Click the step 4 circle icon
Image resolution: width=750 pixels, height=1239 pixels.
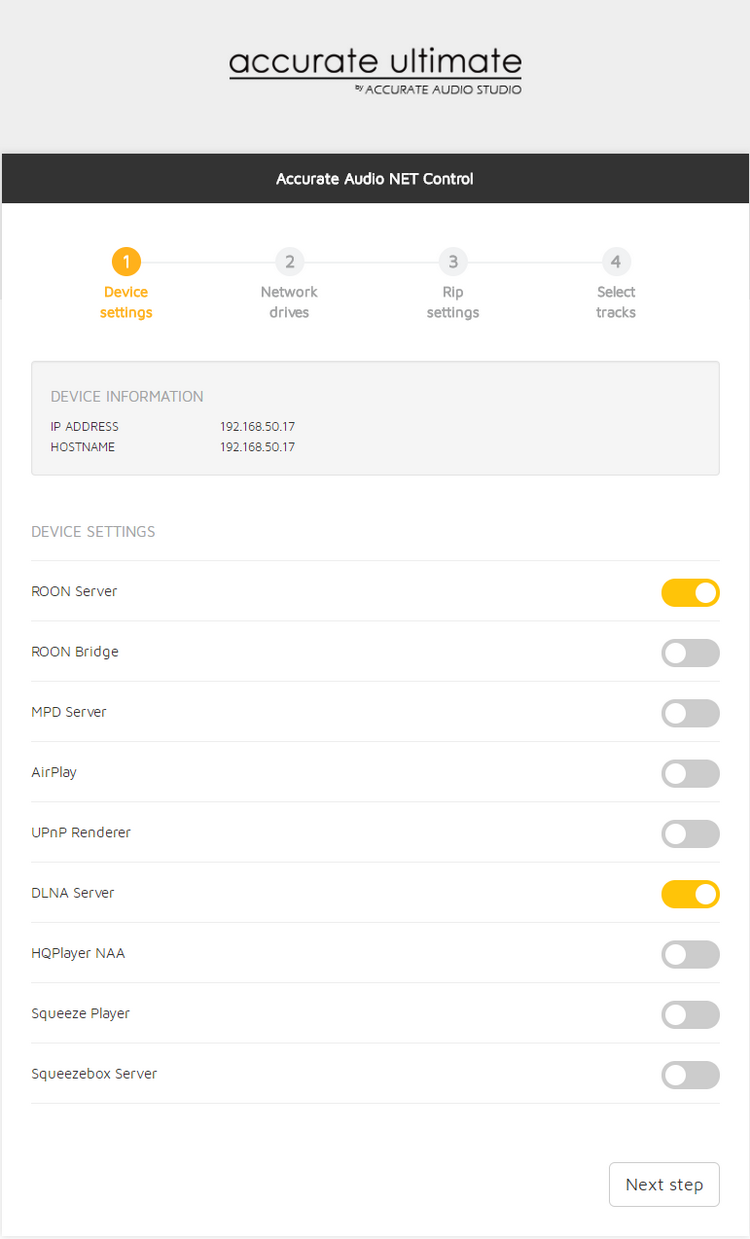point(616,262)
